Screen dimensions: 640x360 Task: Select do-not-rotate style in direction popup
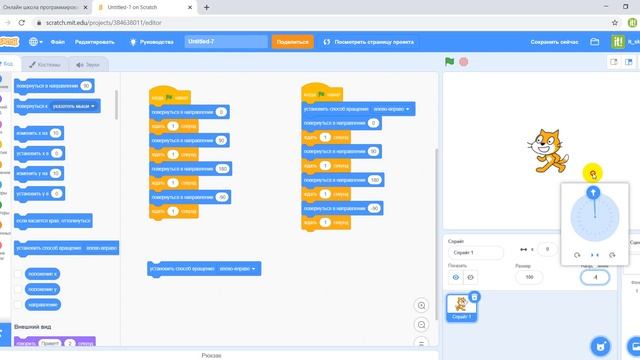[x=612, y=255]
